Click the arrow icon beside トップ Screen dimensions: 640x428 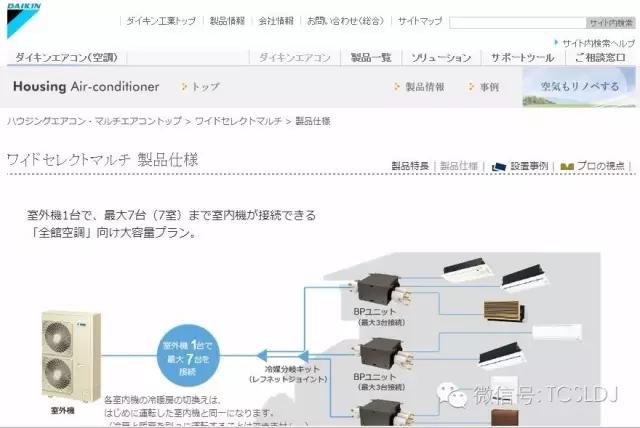(184, 86)
